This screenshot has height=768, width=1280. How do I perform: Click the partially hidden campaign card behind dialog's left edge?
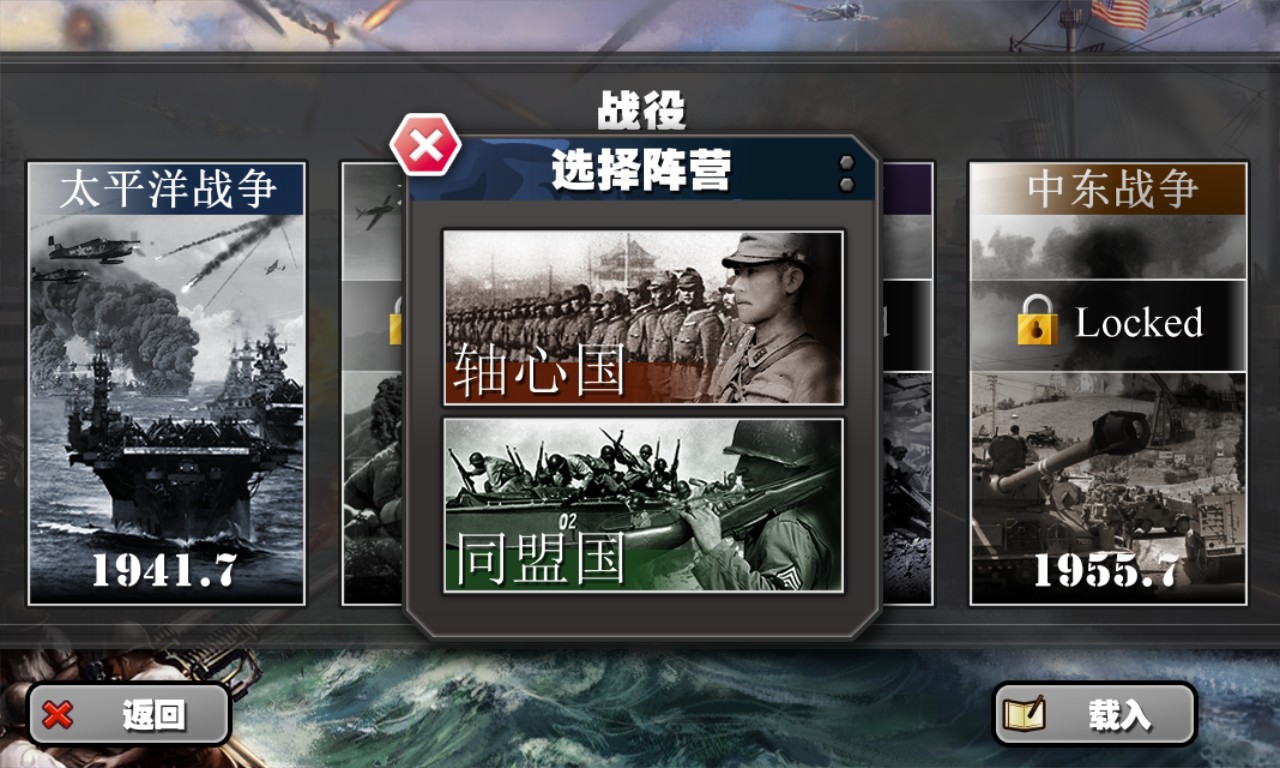point(373,384)
